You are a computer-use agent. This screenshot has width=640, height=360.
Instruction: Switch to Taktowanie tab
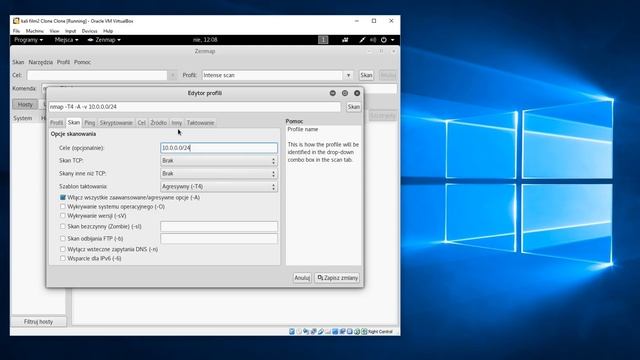point(200,122)
